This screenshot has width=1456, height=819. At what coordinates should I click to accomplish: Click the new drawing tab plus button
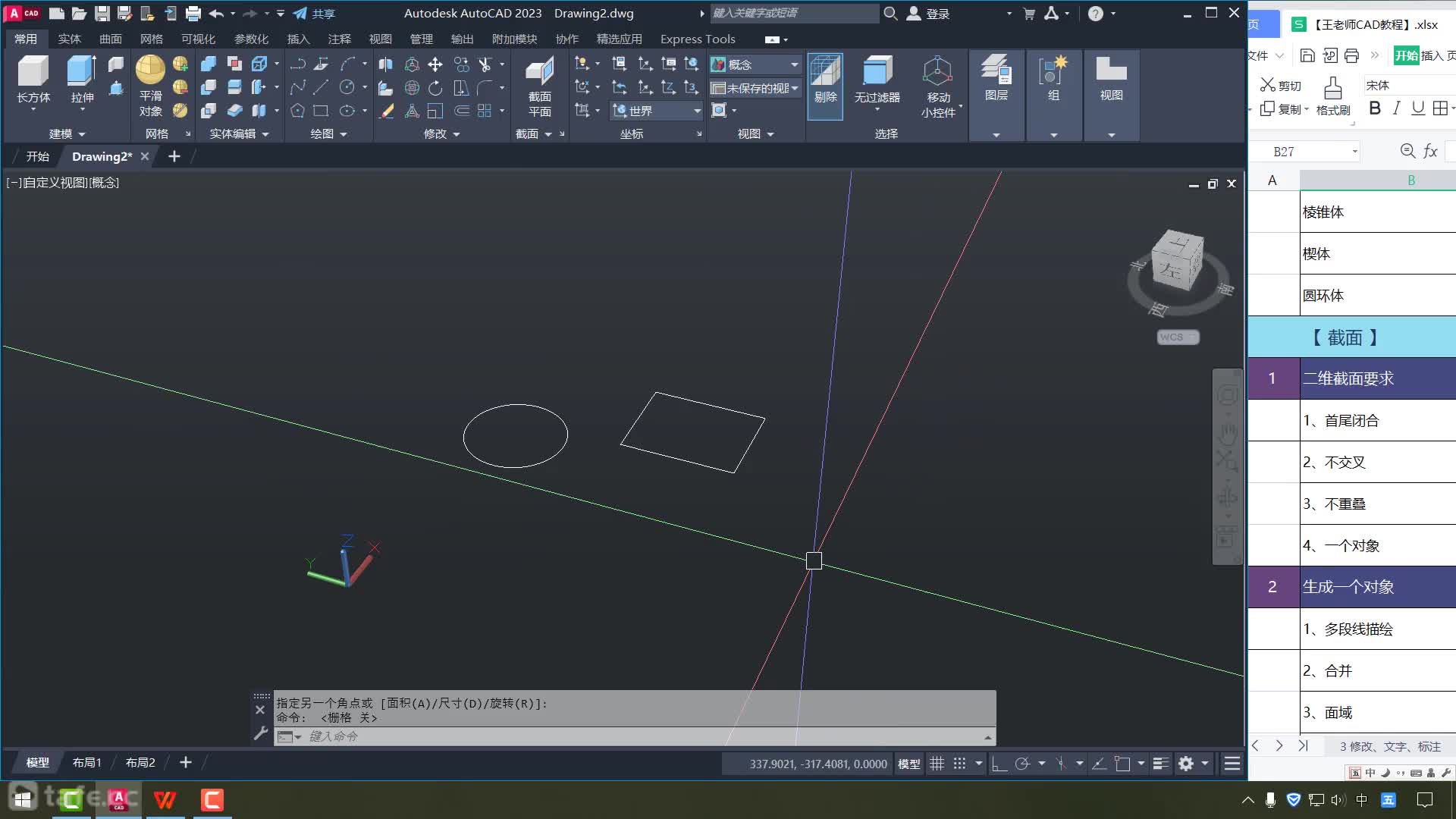tap(174, 155)
